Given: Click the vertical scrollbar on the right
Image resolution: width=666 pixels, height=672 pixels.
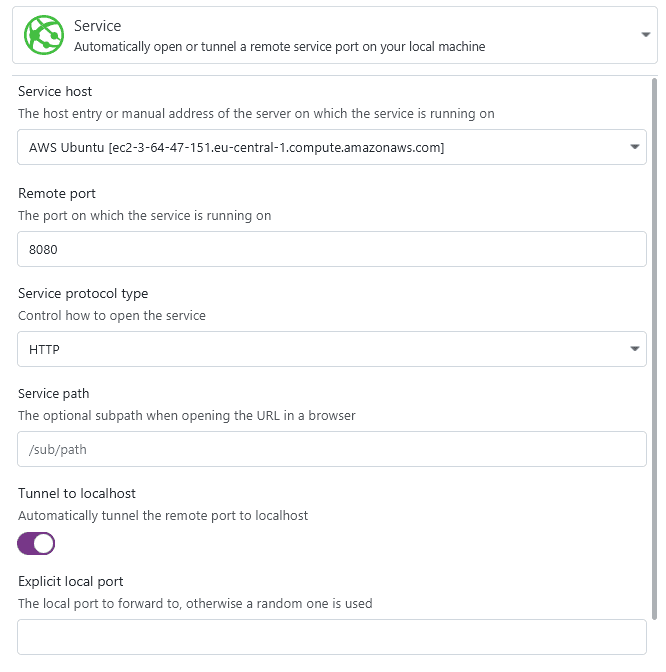Looking at the screenshot, I should 655,350.
